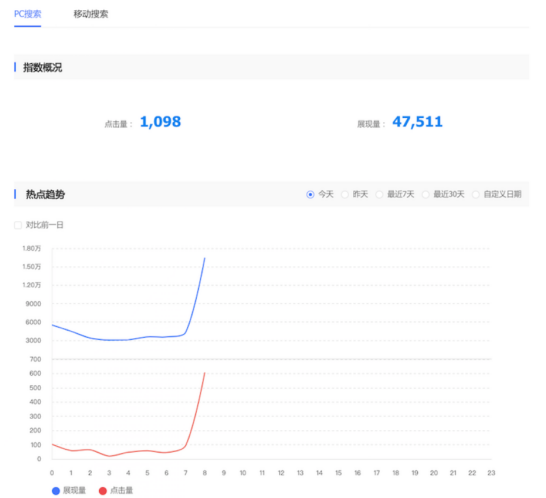Click y-axis label 9000
This screenshot has width=546, height=498.
(33, 304)
